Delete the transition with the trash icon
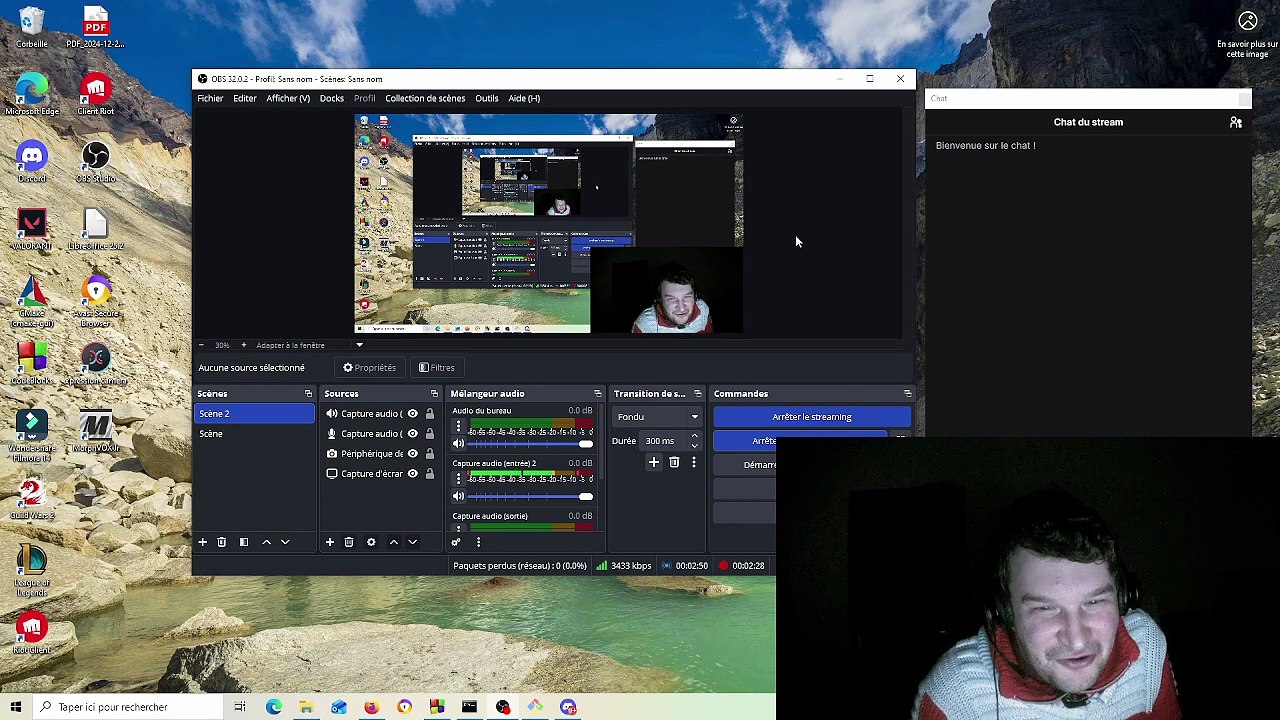 tap(674, 462)
